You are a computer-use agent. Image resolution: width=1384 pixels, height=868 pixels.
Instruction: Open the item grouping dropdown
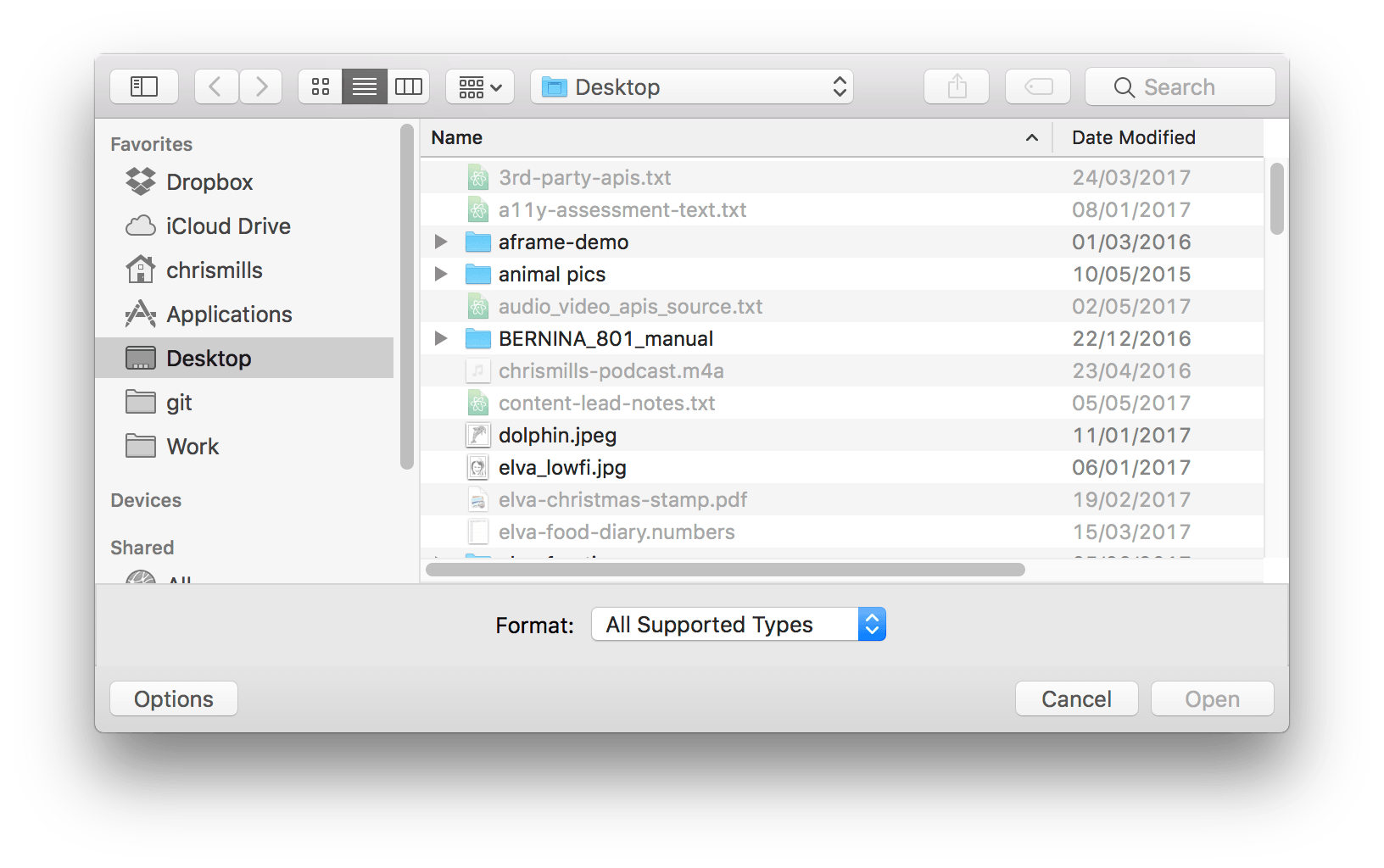pyautogui.click(x=480, y=86)
